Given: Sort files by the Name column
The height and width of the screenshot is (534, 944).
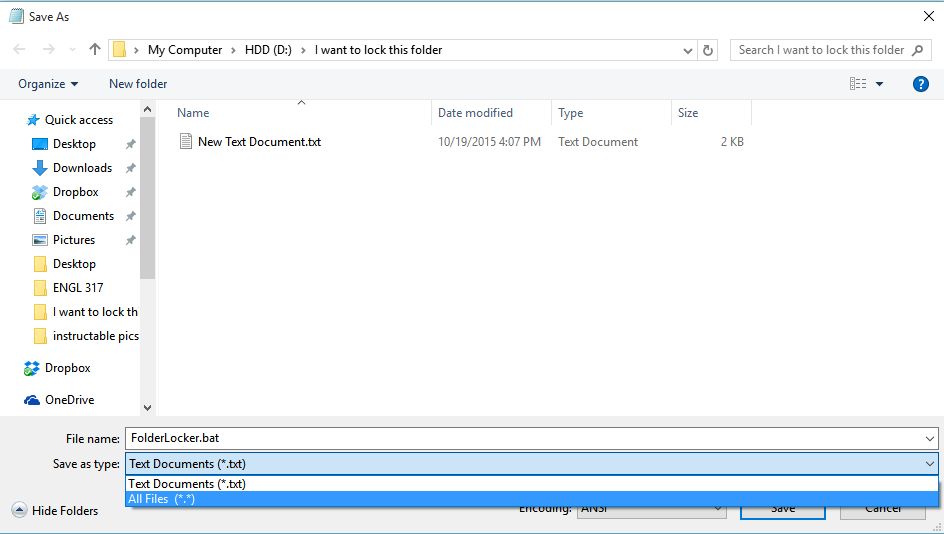Looking at the screenshot, I should point(193,113).
